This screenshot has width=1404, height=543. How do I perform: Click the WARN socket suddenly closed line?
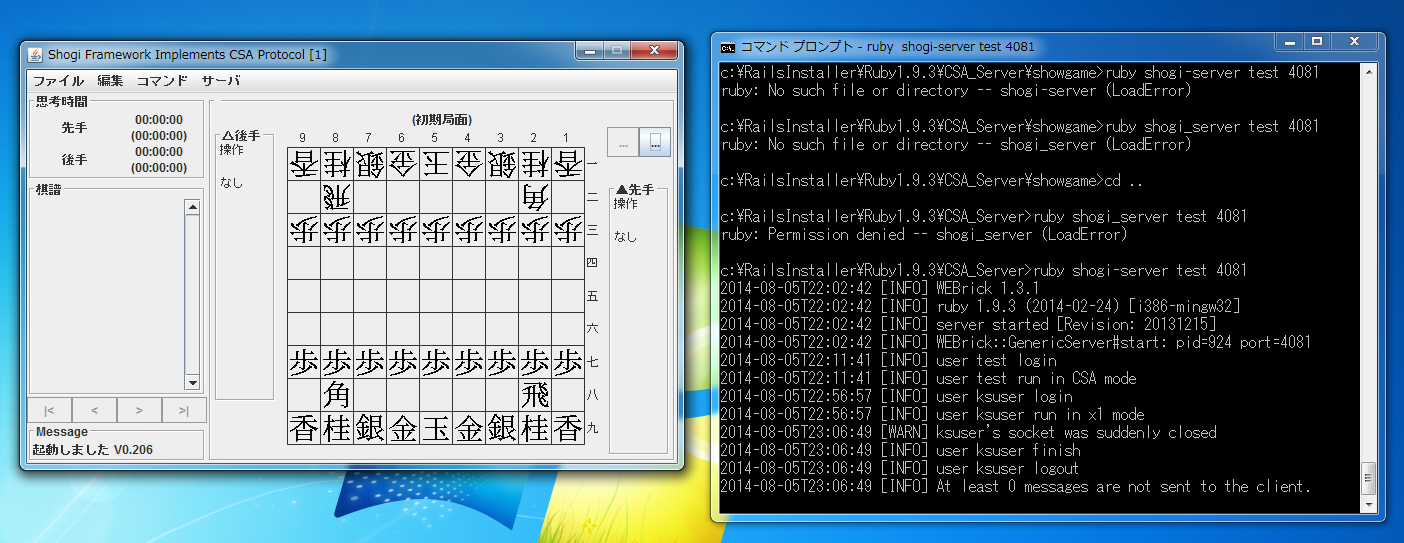968,432
